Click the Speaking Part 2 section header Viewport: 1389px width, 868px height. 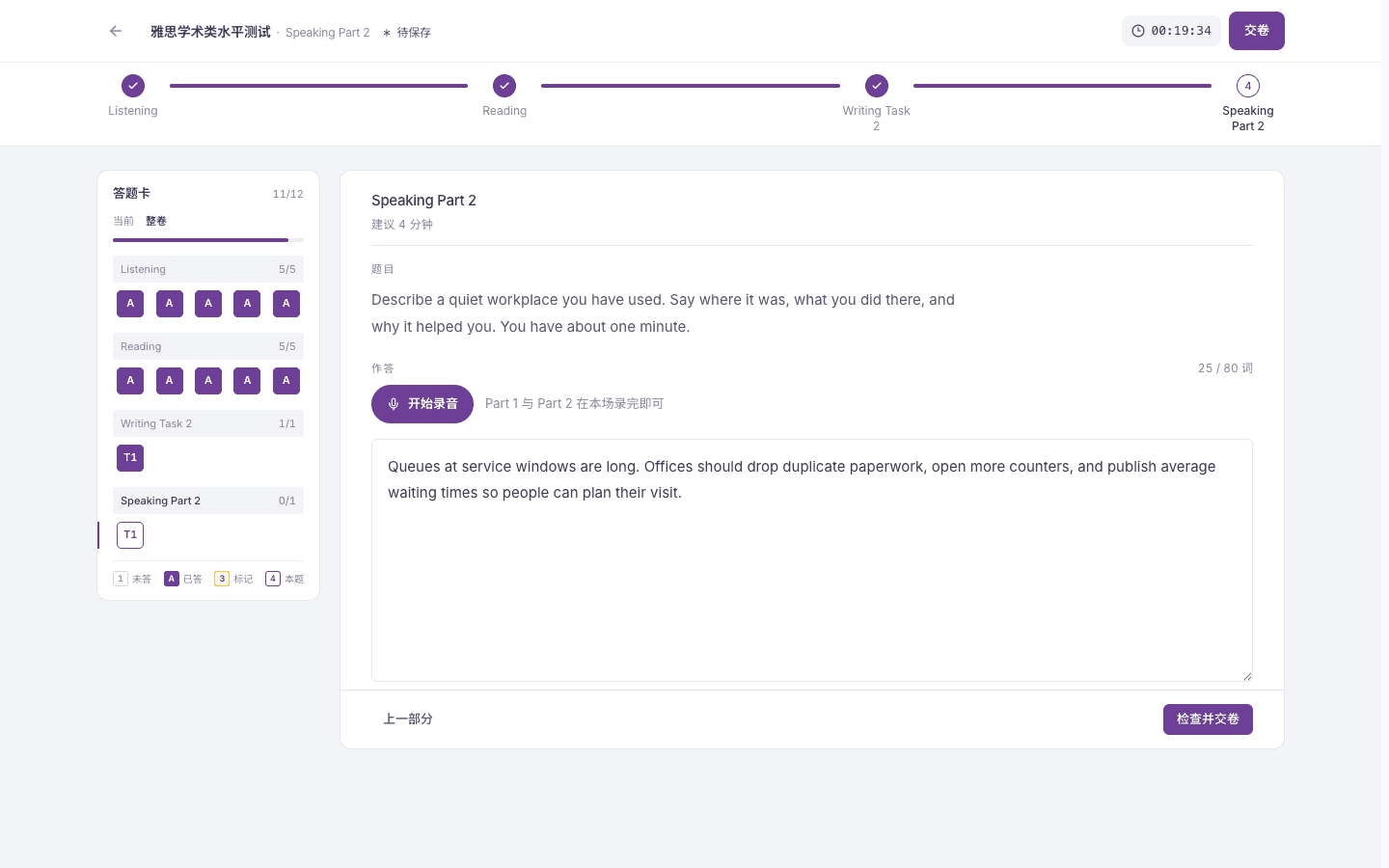point(208,501)
